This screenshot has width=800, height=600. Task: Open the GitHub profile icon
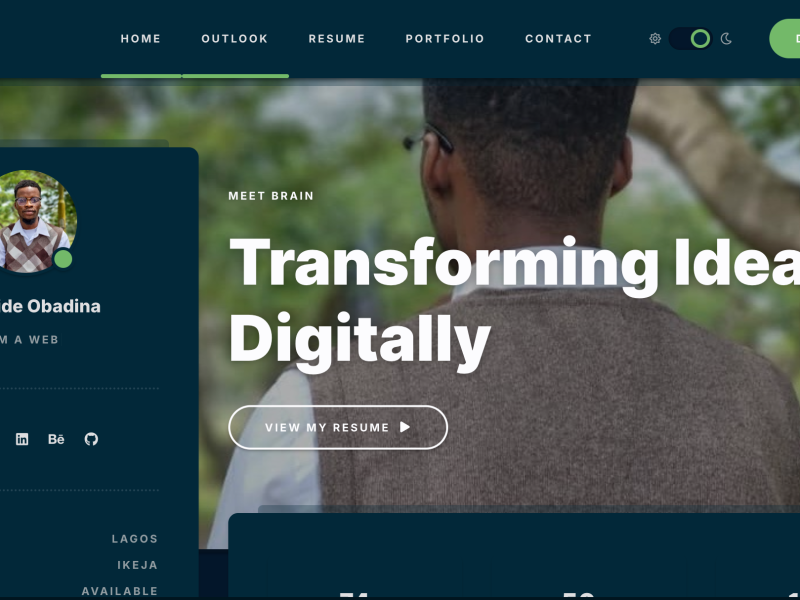91,439
